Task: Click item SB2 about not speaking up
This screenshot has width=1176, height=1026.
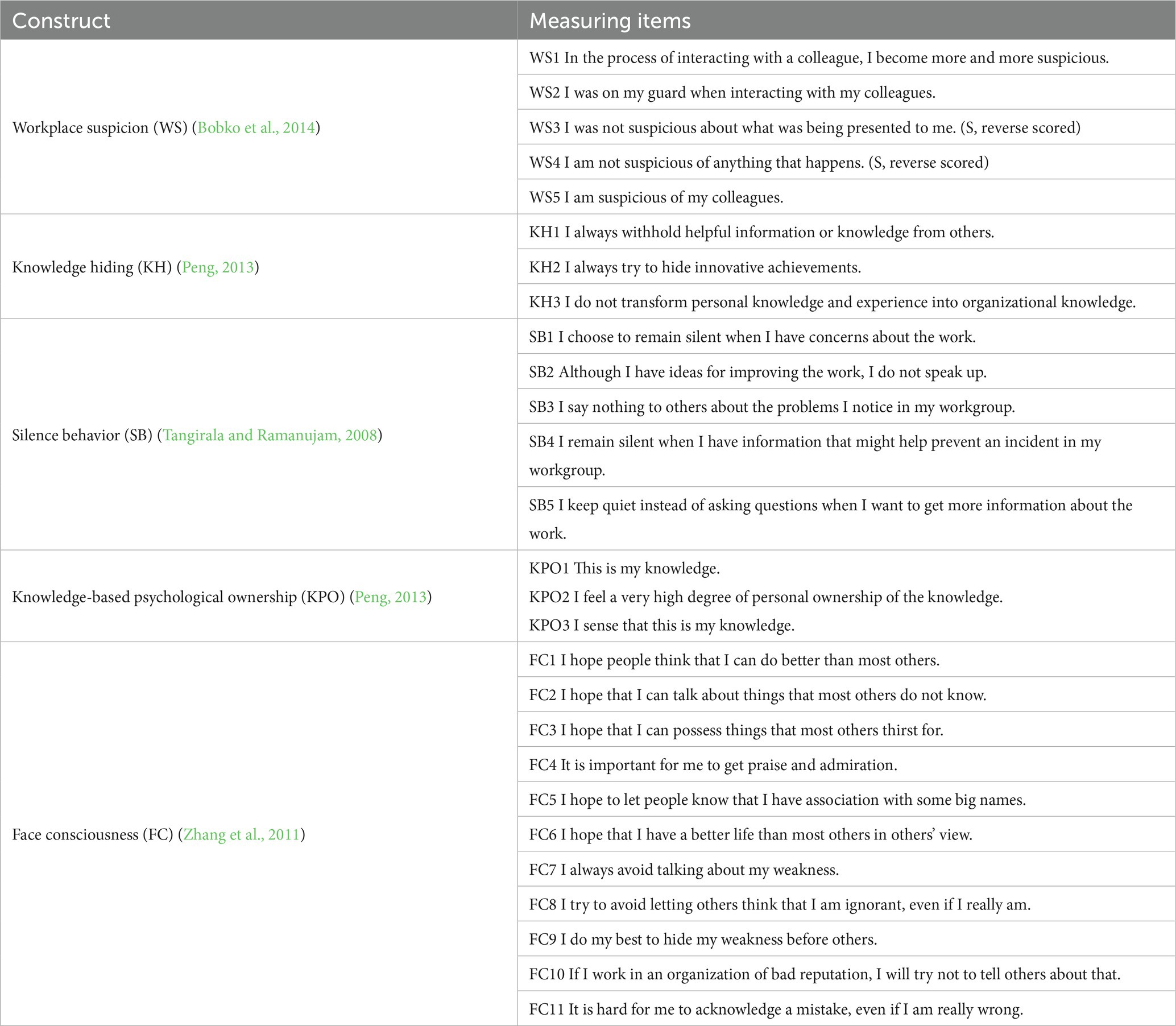Action: click(758, 371)
